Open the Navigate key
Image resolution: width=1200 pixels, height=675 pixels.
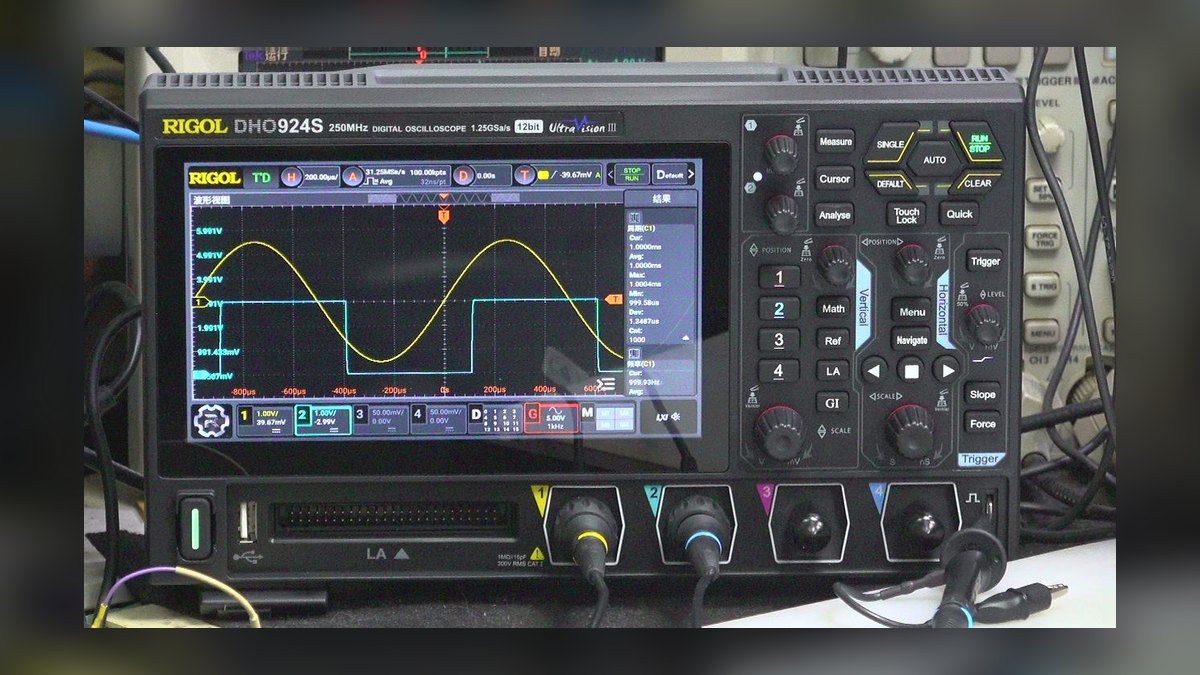pyautogui.click(x=911, y=340)
